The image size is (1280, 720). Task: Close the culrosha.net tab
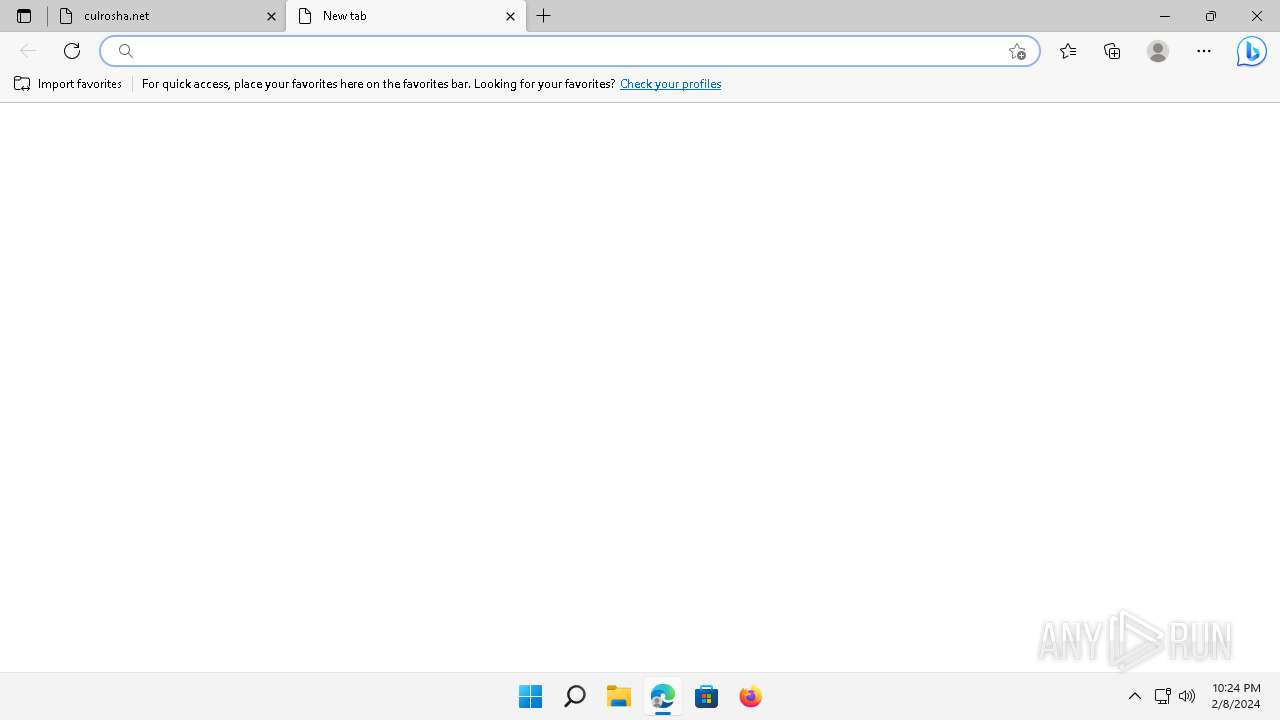coord(271,16)
